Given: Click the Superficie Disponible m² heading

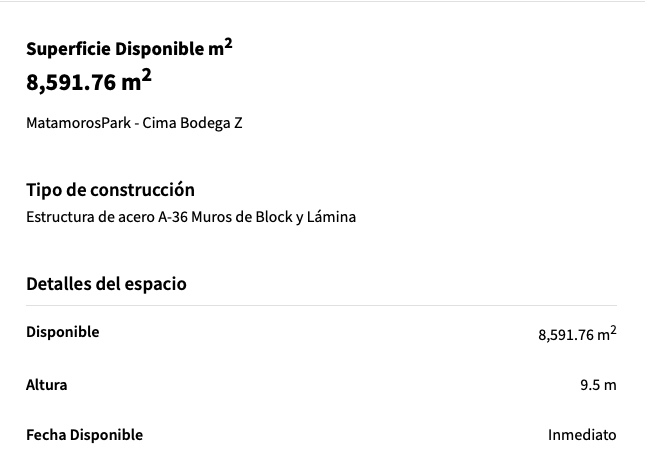Looking at the screenshot, I should coord(129,48).
